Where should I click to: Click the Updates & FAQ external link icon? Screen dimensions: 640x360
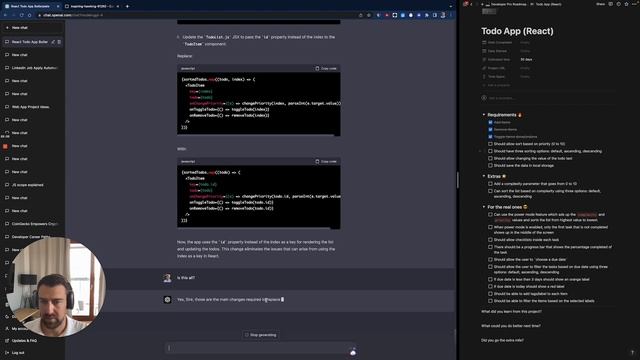point(7,340)
